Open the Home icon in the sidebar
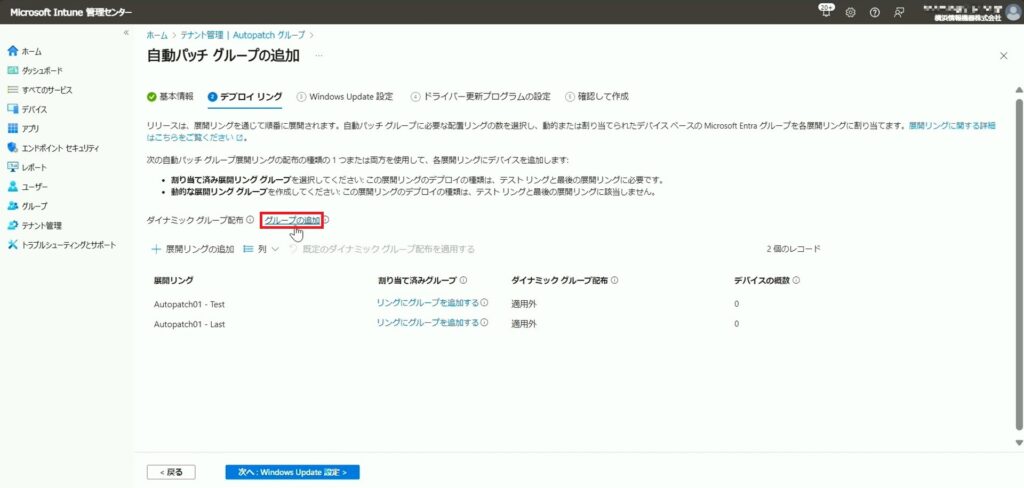Viewport: 1024px width, 488px height. [x=12, y=51]
